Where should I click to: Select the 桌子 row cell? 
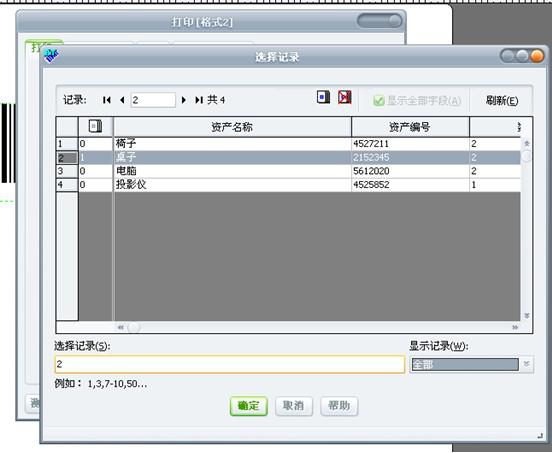tap(232, 157)
